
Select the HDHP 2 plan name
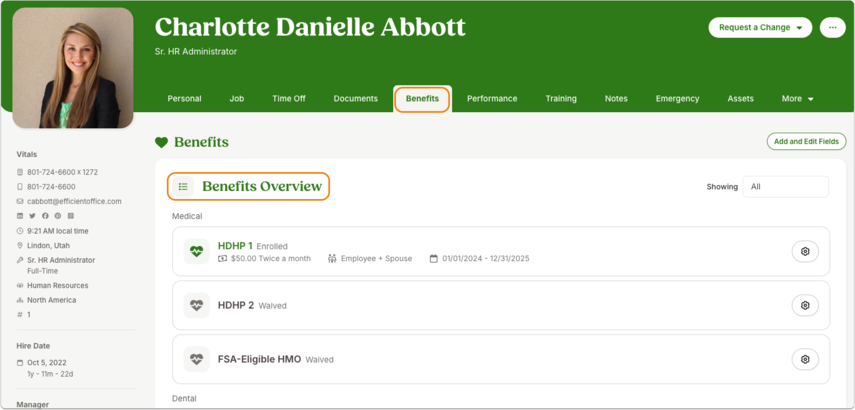pyautogui.click(x=236, y=305)
